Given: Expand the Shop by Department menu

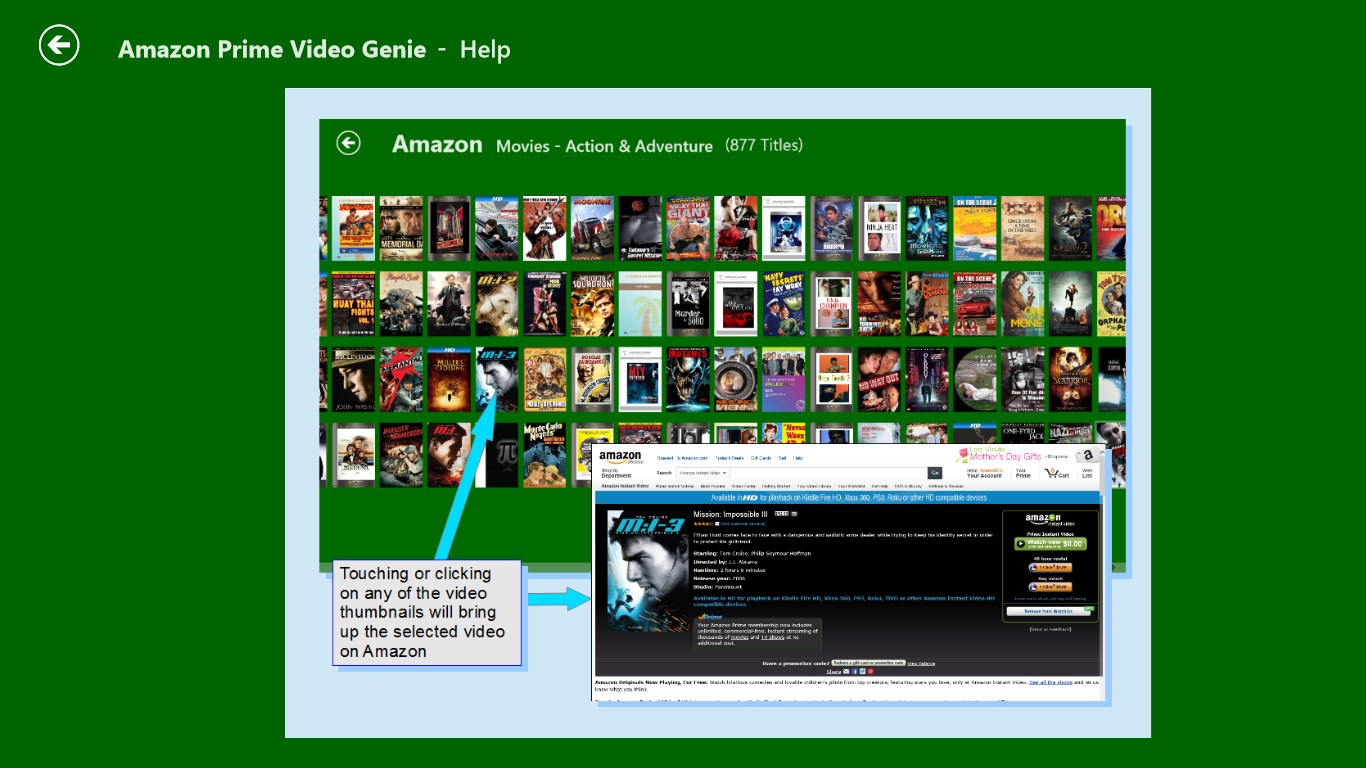Looking at the screenshot, I should point(616,473).
